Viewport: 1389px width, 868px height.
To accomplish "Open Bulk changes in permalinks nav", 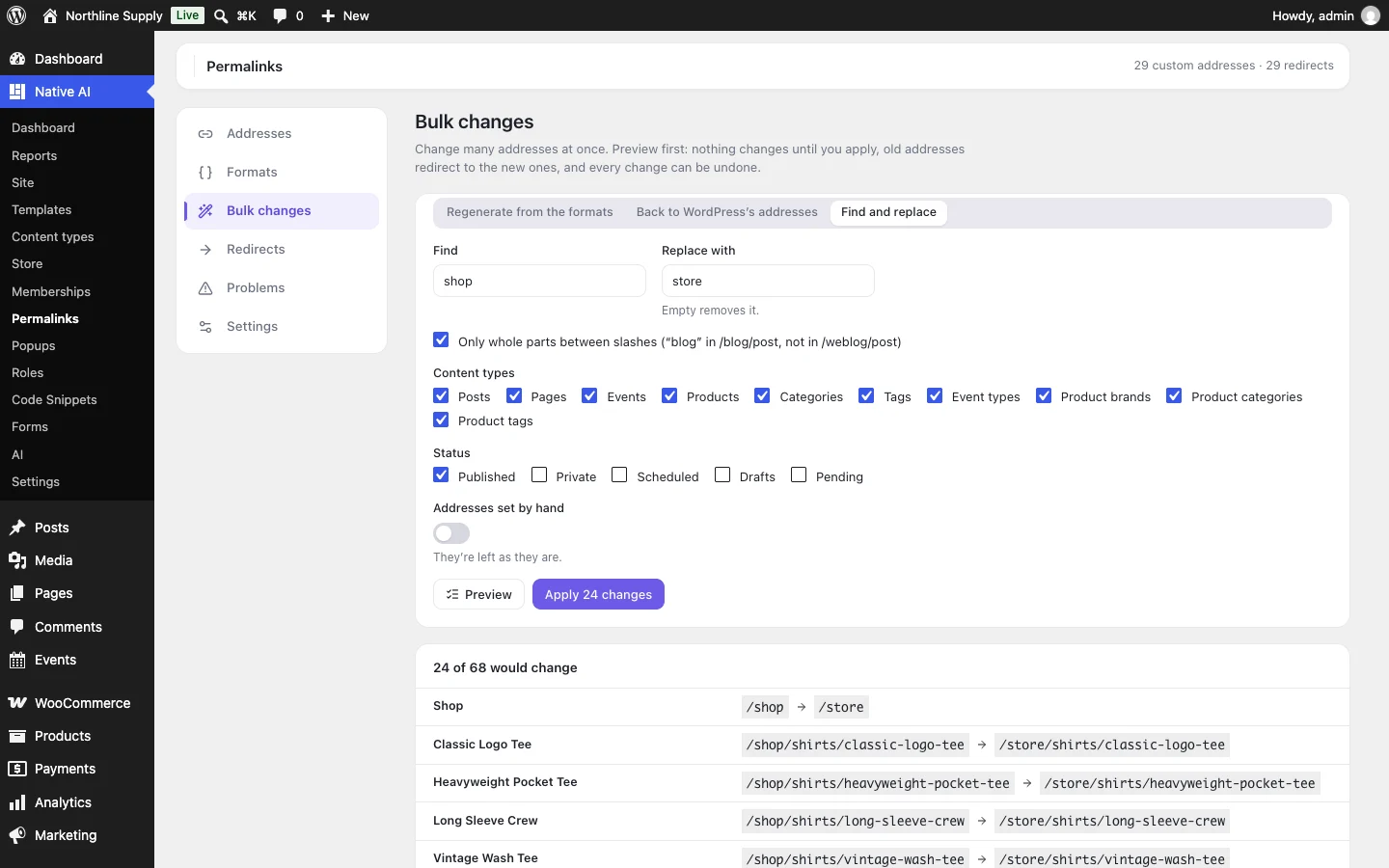I will [x=282, y=211].
